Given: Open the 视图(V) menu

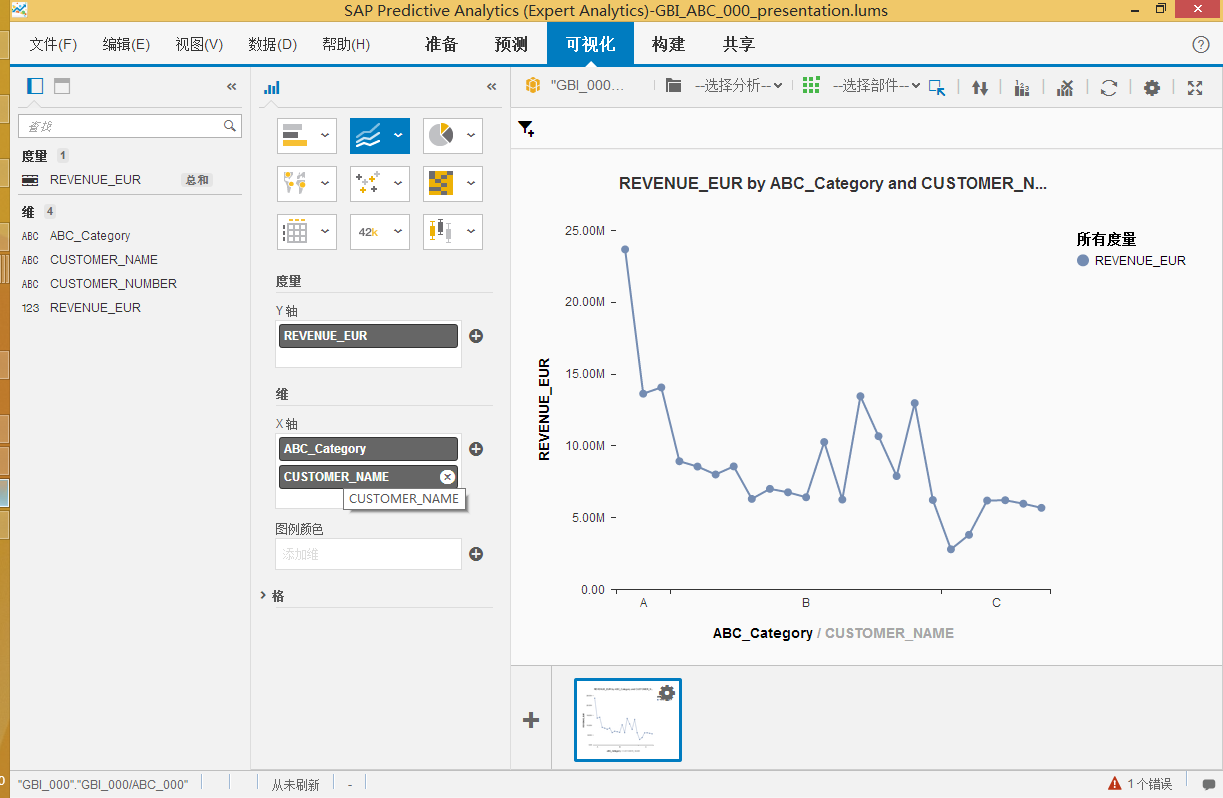Looking at the screenshot, I should [199, 45].
